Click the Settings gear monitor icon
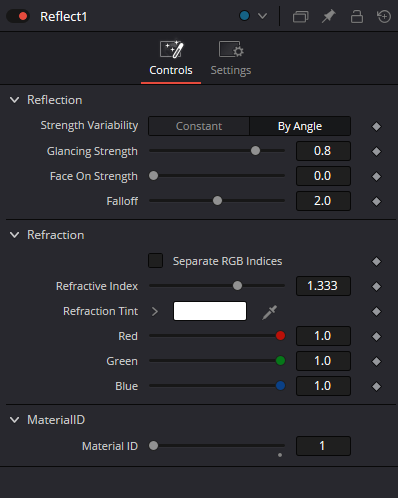 point(231,49)
